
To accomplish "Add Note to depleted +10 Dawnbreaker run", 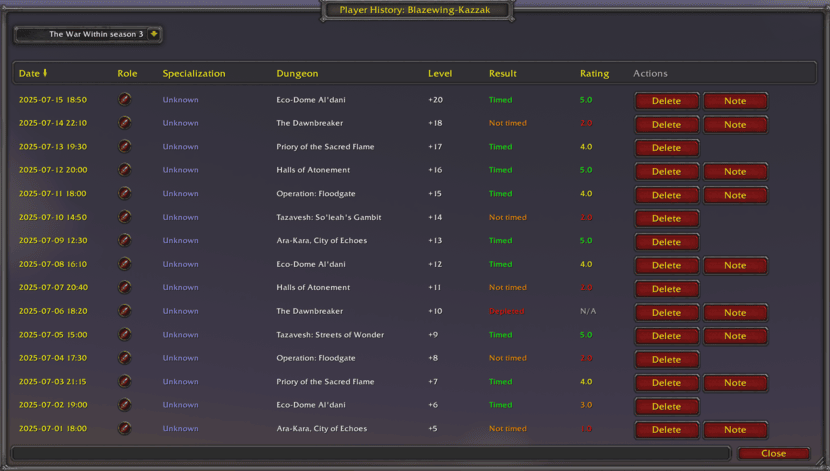I will [735, 312].
